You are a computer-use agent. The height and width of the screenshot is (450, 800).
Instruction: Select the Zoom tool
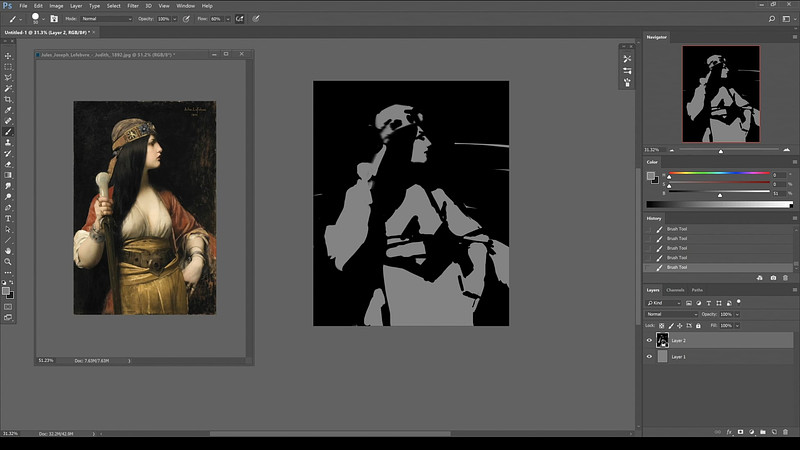click(8, 262)
